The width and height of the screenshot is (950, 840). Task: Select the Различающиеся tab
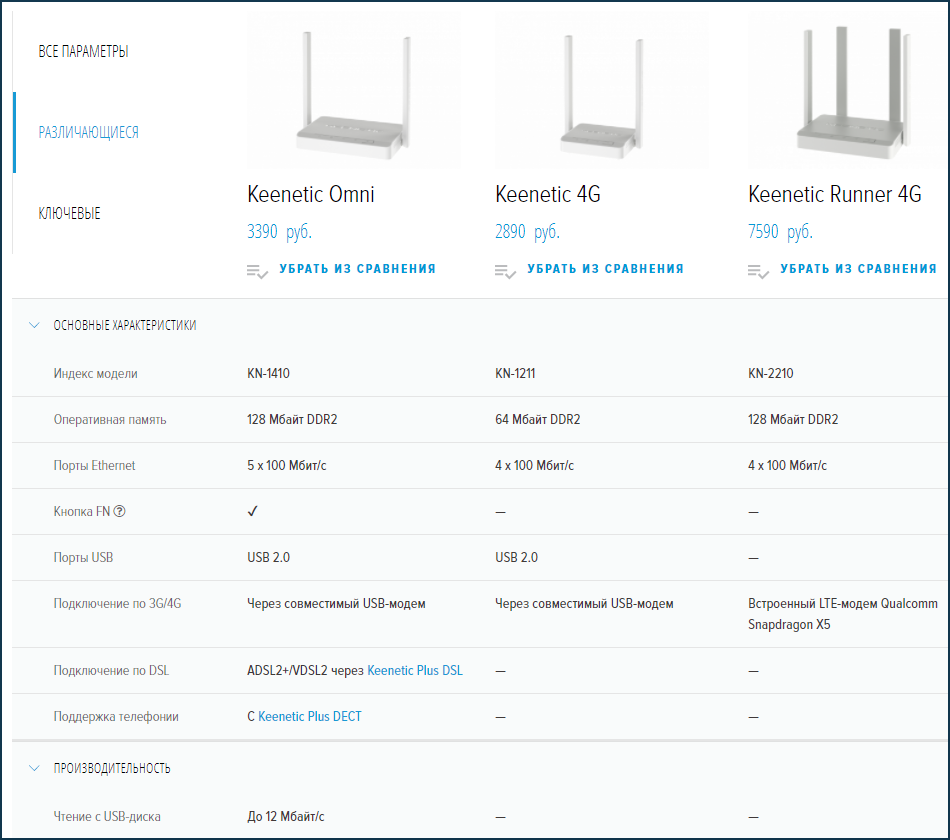coord(88,132)
